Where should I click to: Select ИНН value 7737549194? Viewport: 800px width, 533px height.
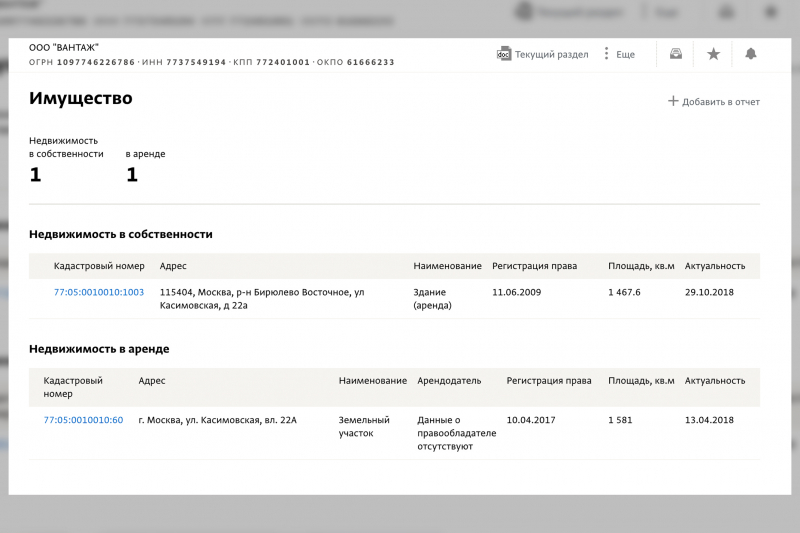pos(196,62)
